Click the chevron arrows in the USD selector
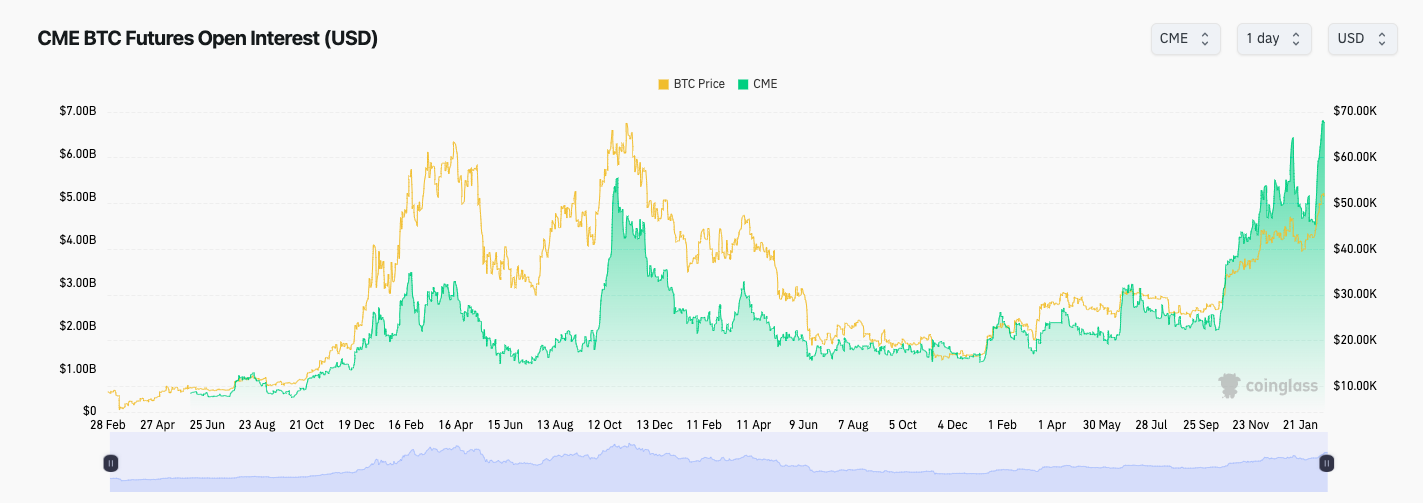The image size is (1423, 503). (x=1382, y=39)
